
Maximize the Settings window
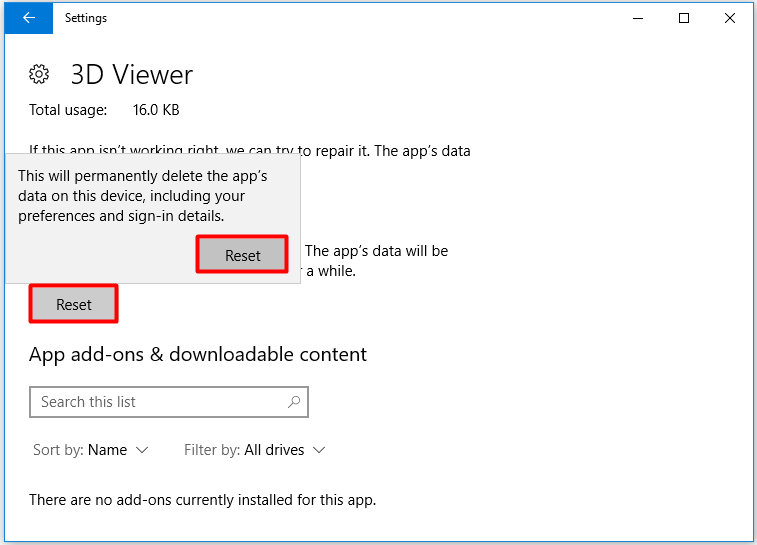pyautogui.click(x=684, y=18)
